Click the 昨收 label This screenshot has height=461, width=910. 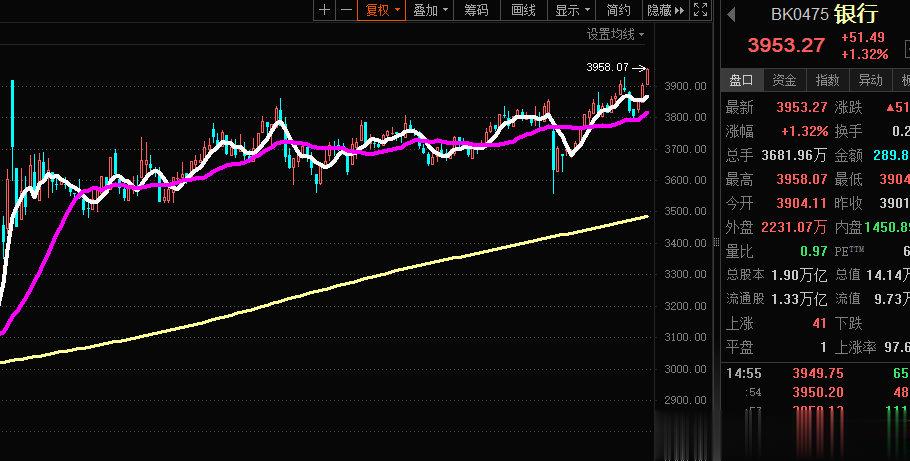pos(848,203)
